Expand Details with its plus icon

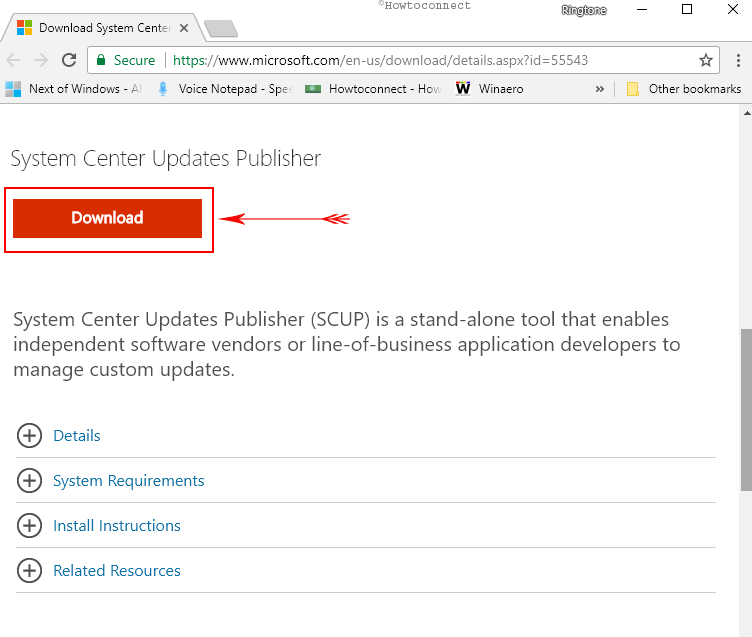29,436
